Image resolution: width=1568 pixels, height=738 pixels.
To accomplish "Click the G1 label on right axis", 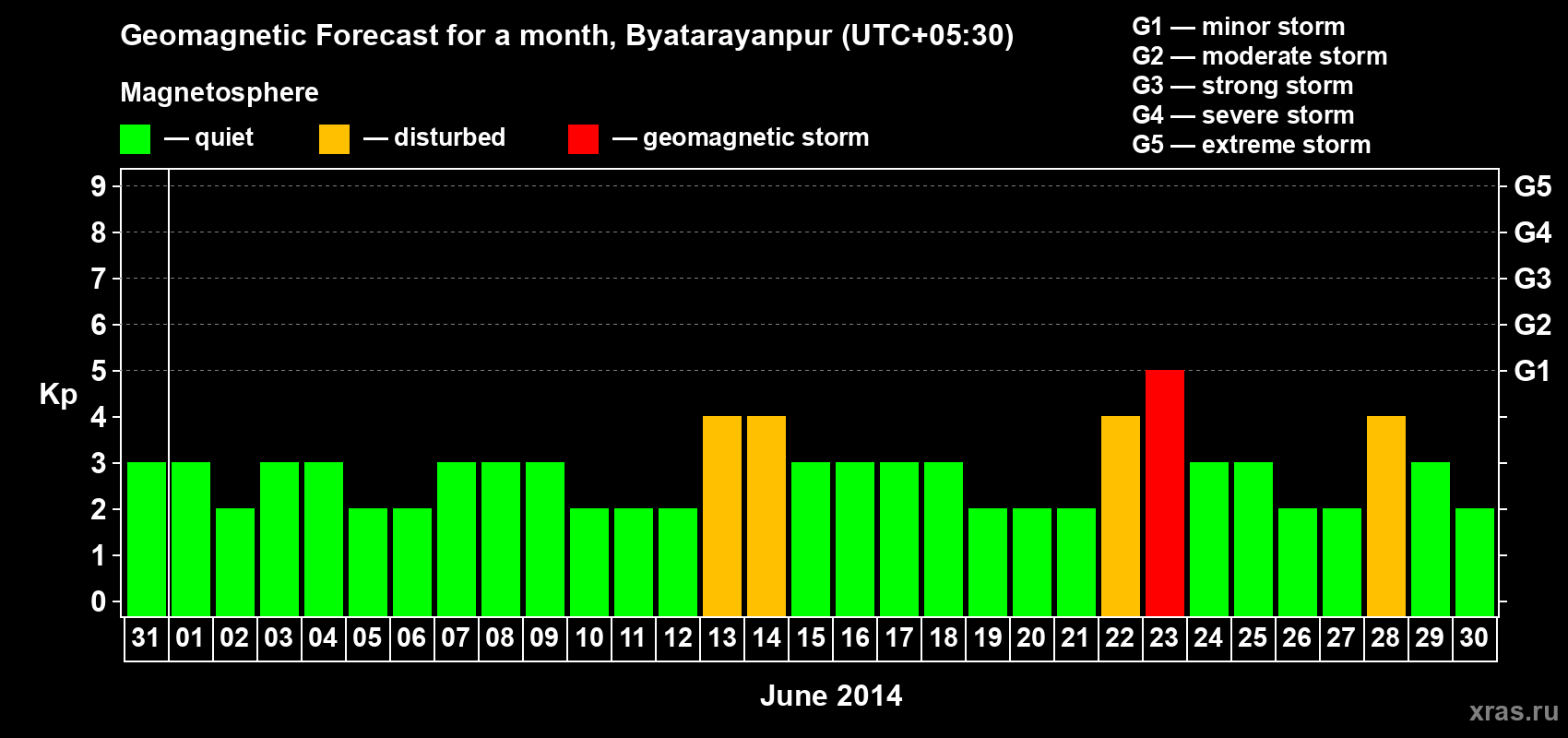I will pos(1533,371).
